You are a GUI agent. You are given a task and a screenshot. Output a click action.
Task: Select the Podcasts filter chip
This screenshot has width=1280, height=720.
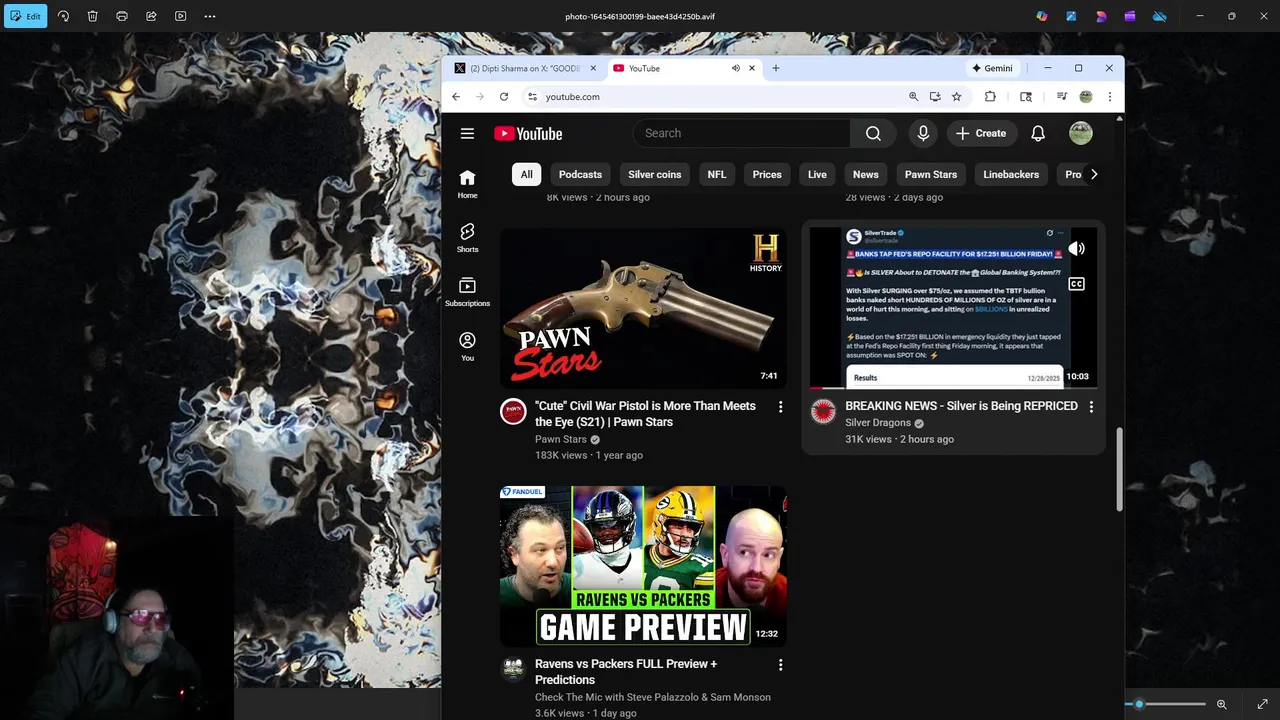[x=580, y=174]
